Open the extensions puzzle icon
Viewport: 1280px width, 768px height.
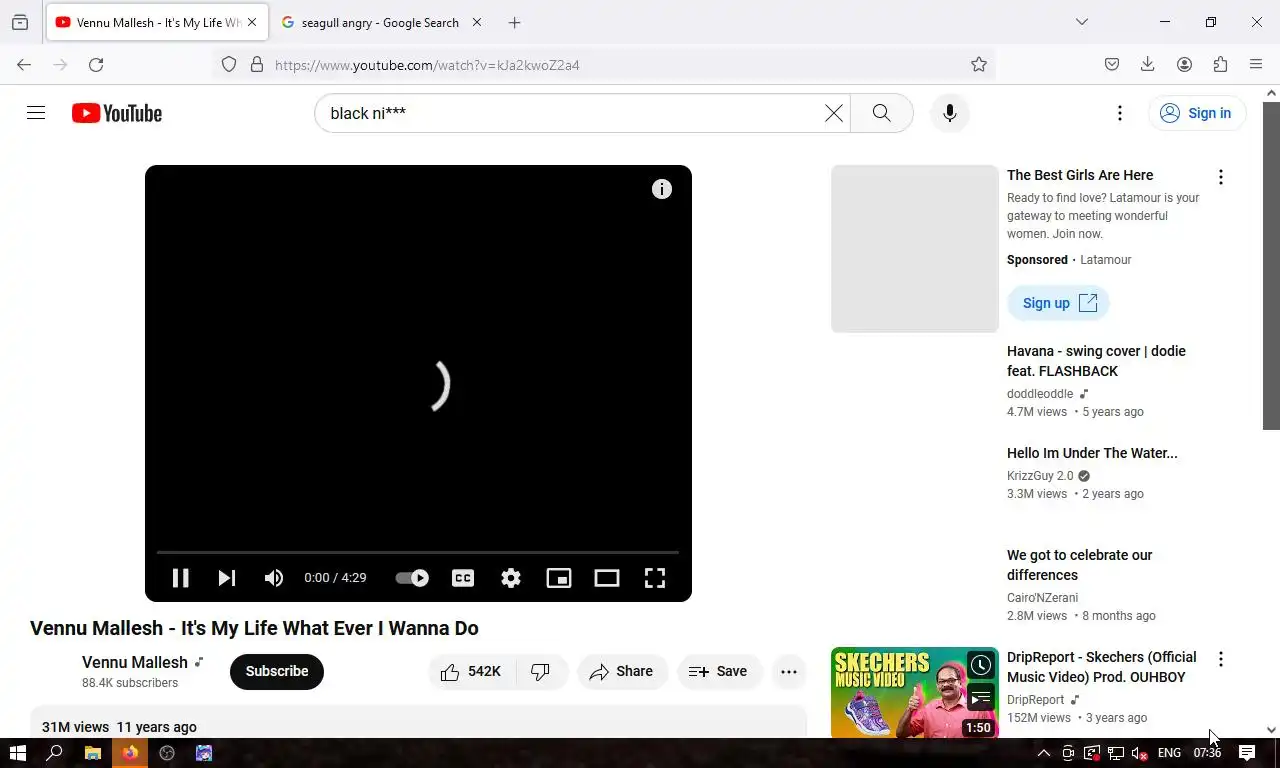tap(1220, 65)
